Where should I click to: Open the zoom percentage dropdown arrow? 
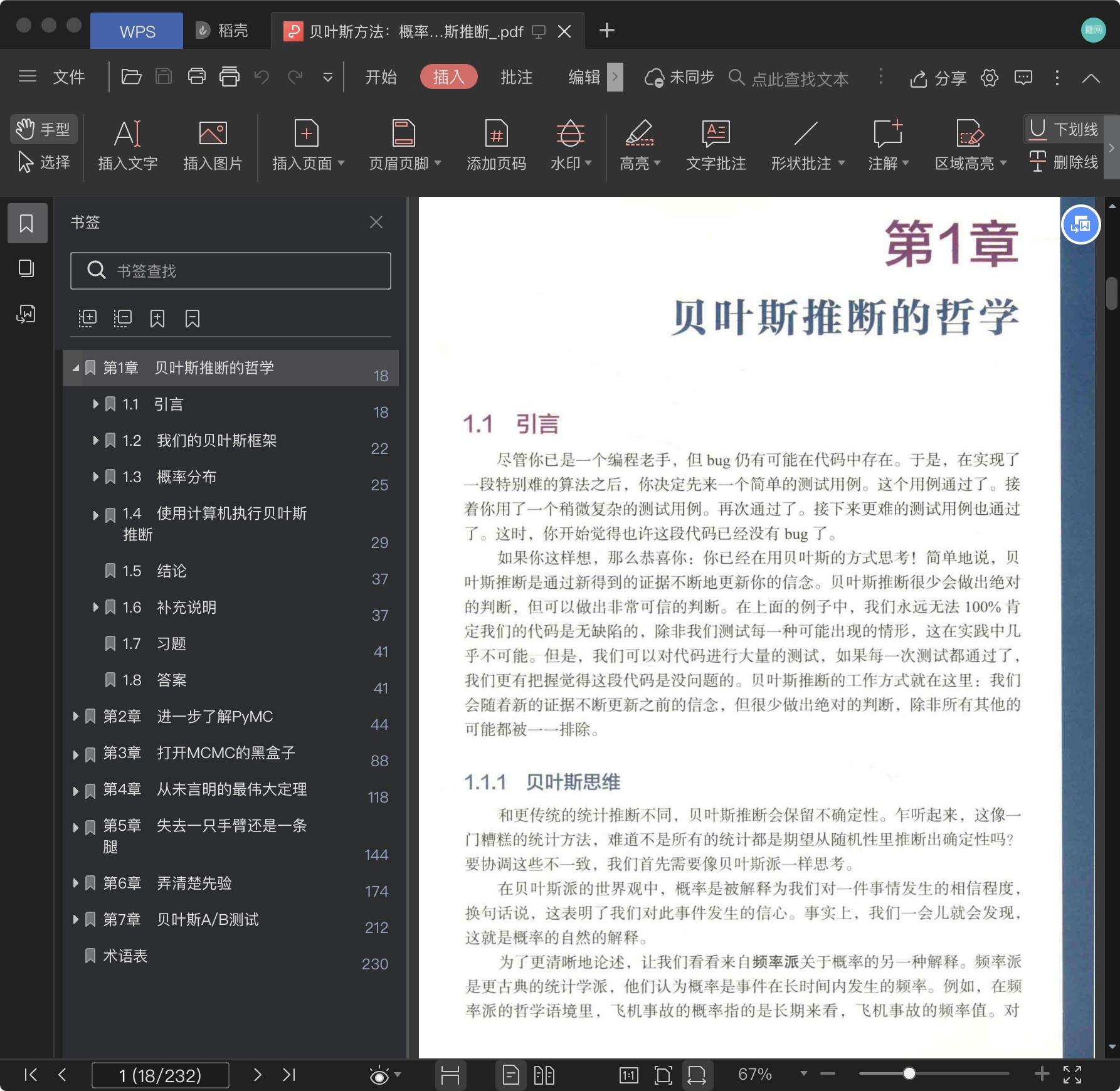(x=803, y=1074)
